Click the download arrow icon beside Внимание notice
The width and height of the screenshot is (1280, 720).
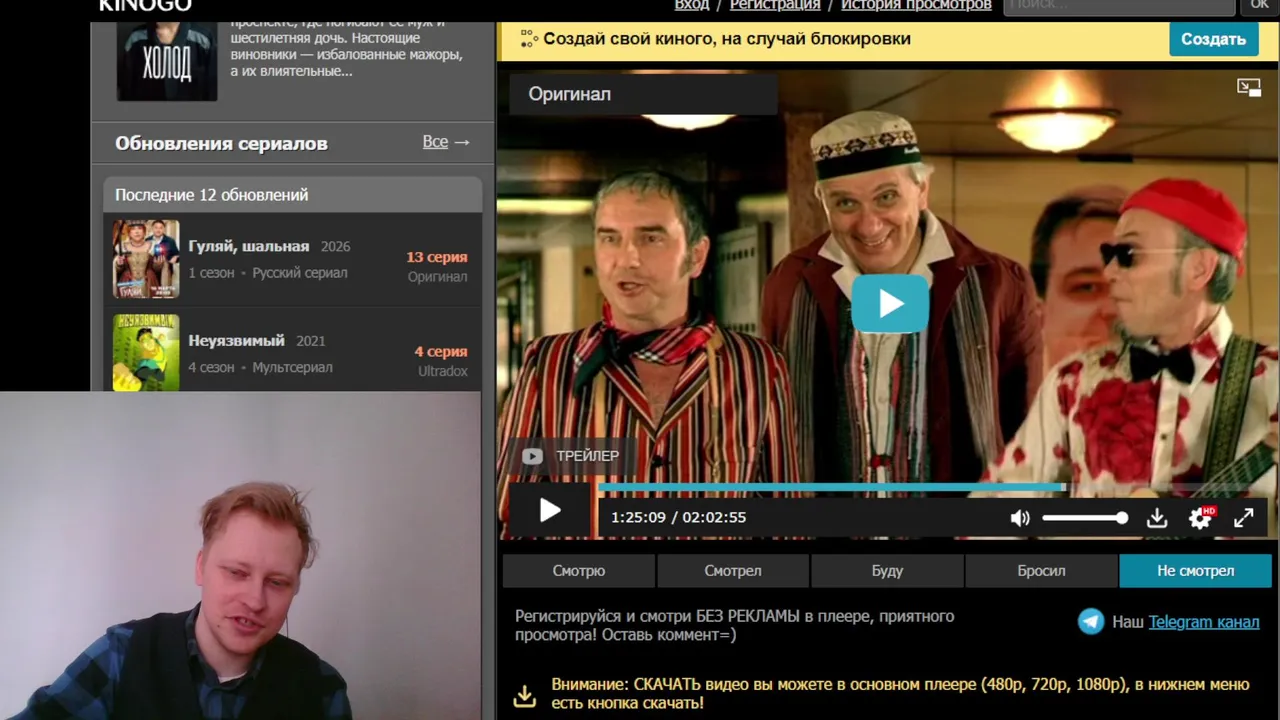pyautogui.click(x=525, y=695)
